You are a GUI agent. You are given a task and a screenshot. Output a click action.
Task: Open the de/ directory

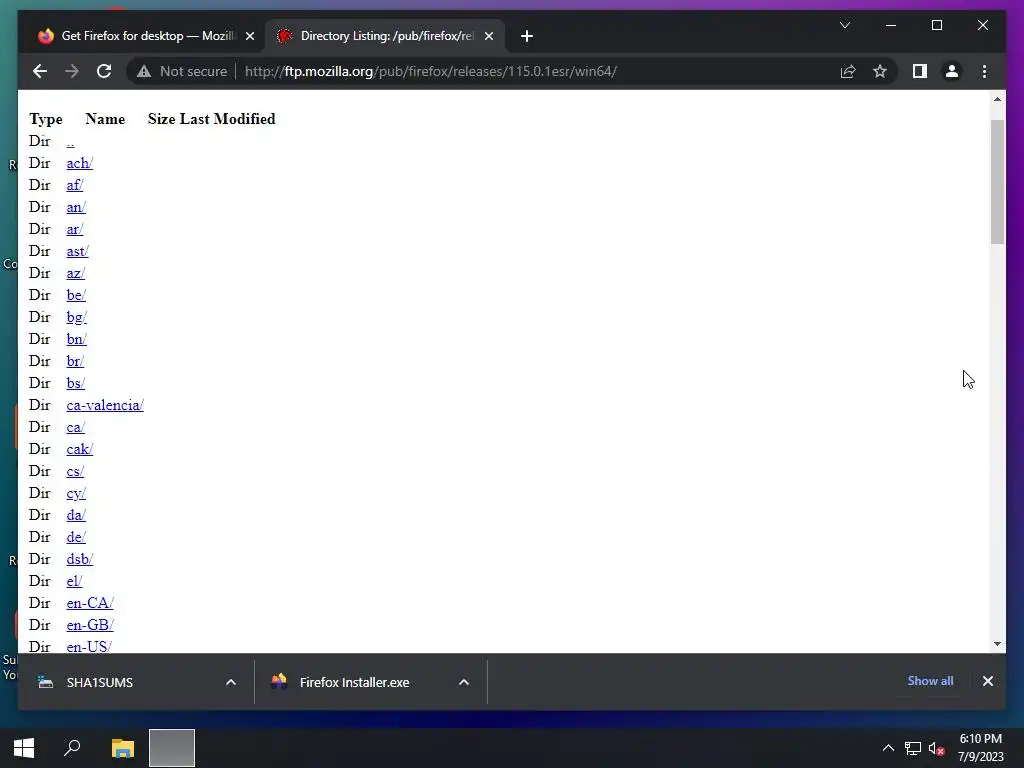point(76,537)
